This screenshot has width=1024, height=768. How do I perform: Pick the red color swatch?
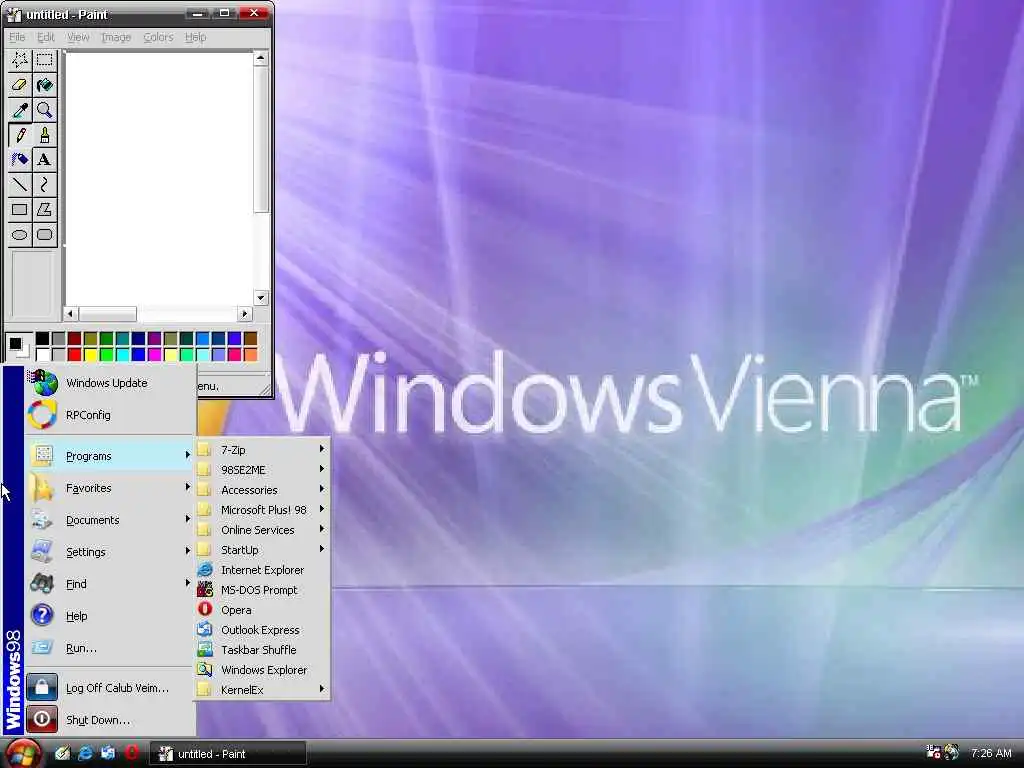[x=74, y=355]
